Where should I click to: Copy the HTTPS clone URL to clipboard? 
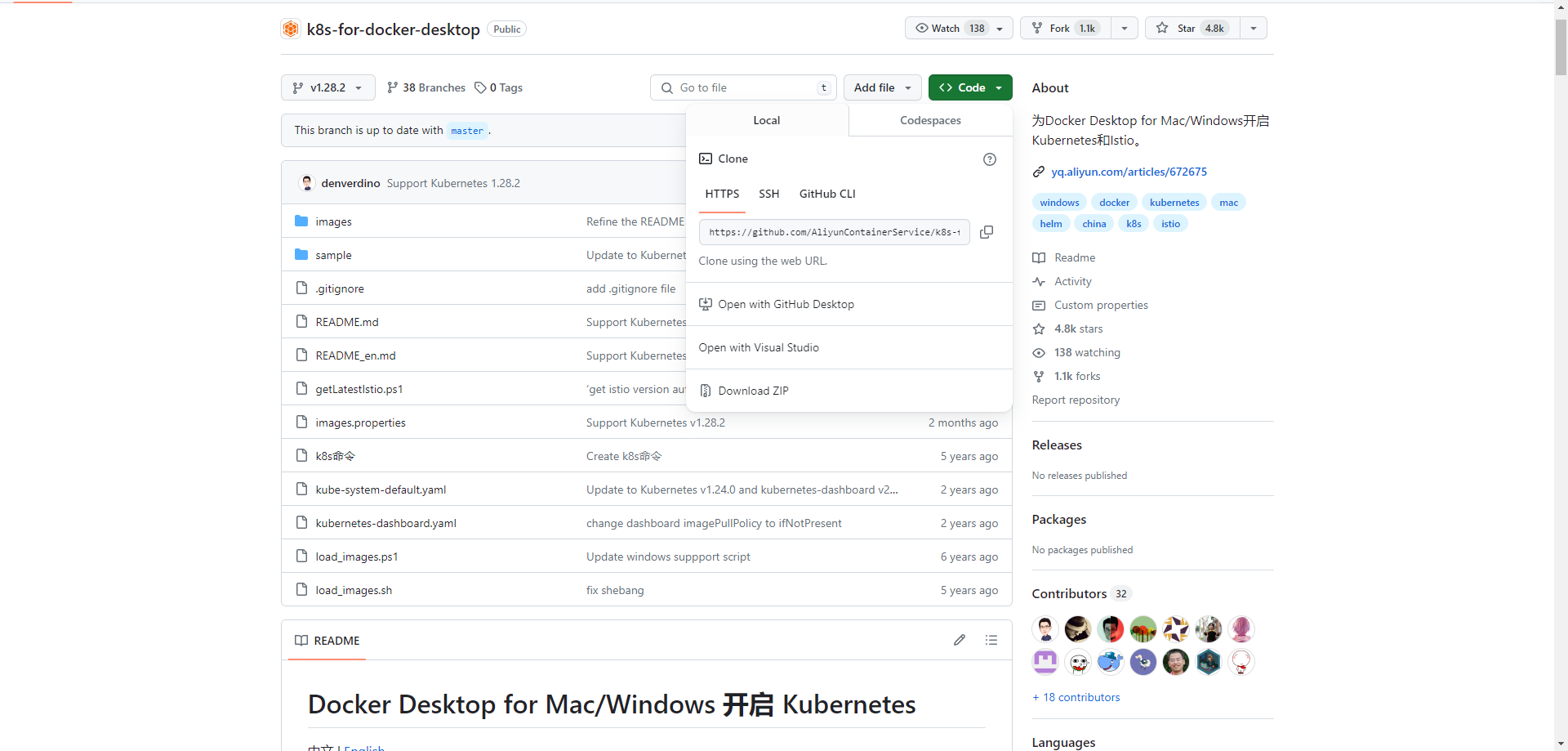[x=987, y=232]
